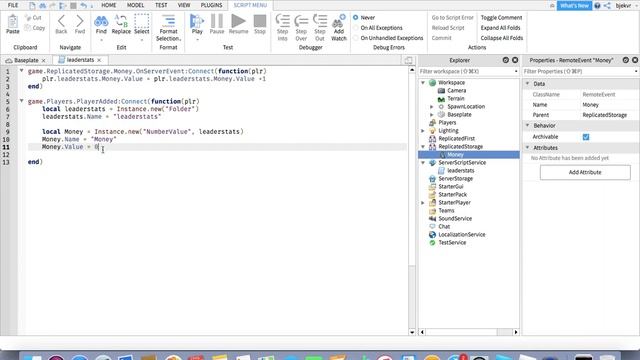Viewport: 640px width, 360px height.
Task: Click the Stop test button
Action: (260, 24)
